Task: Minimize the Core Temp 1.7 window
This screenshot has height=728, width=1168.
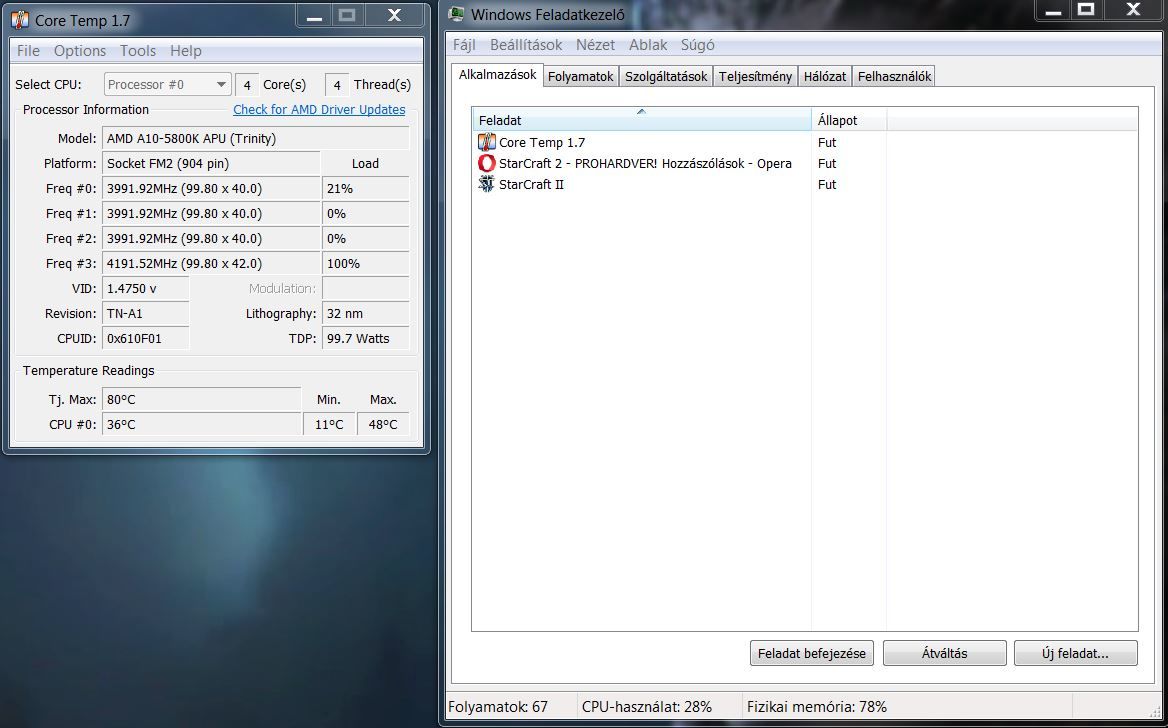Action: pyautogui.click(x=314, y=16)
